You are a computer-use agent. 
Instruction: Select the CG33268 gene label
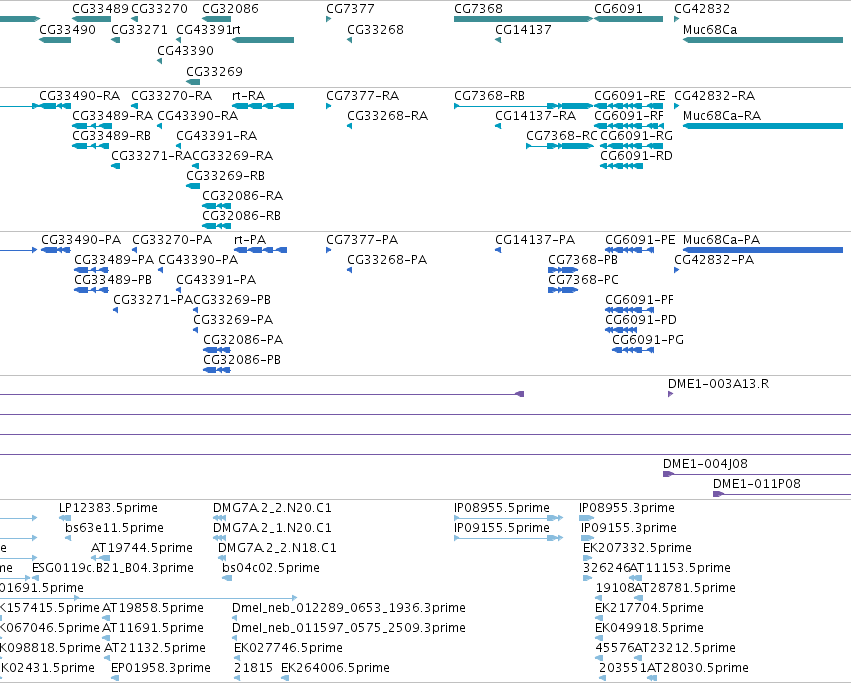[x=376, y=30]
